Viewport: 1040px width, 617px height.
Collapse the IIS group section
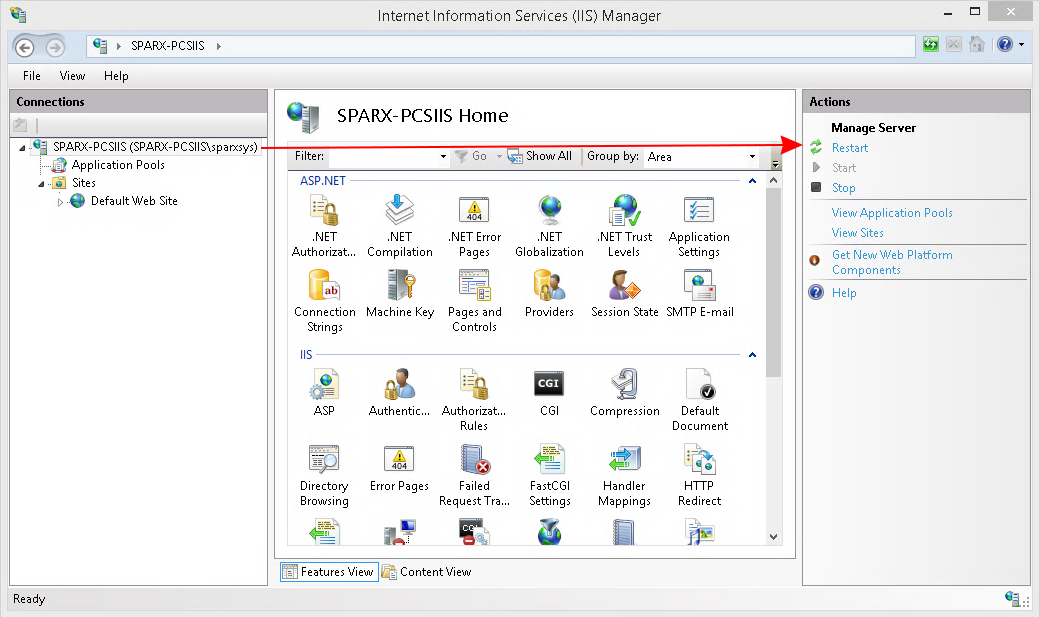[752, 355]
